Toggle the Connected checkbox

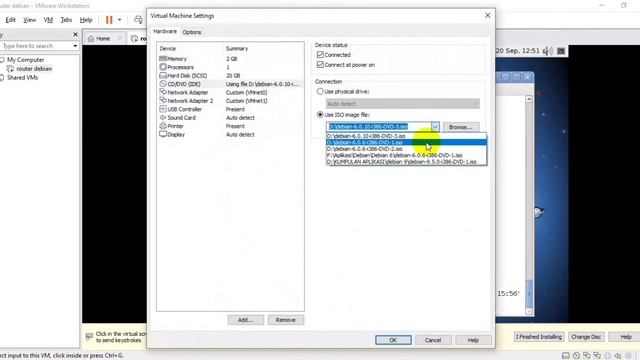click(x=320, y=55)
